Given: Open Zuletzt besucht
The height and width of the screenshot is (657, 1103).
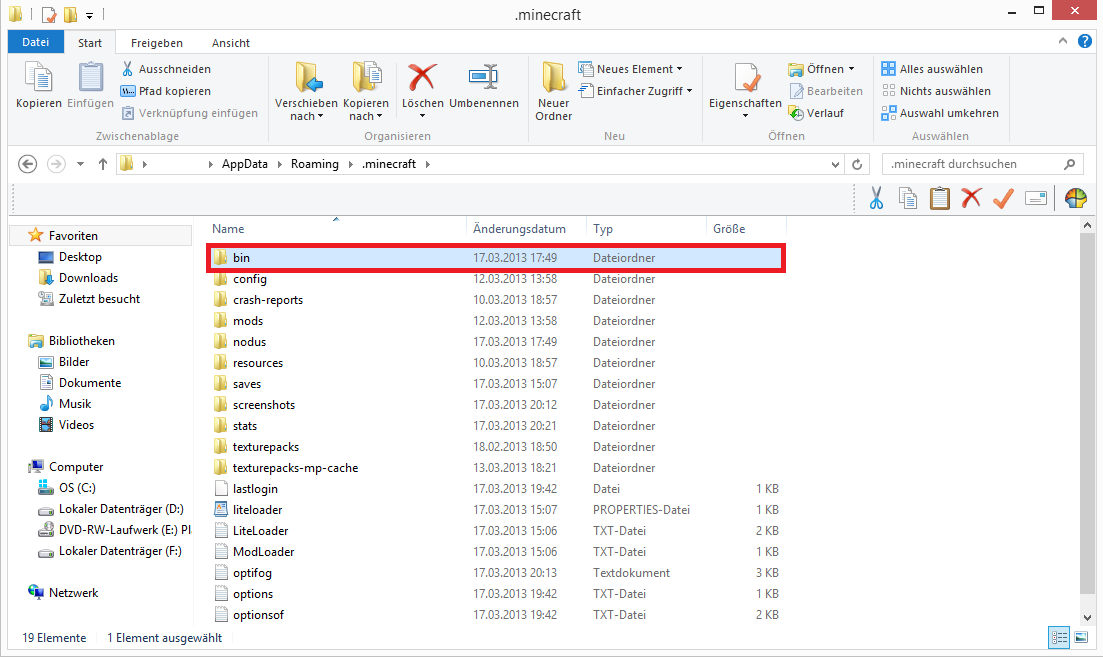Looking at the screenshot, I should click(x=99, y=299).
